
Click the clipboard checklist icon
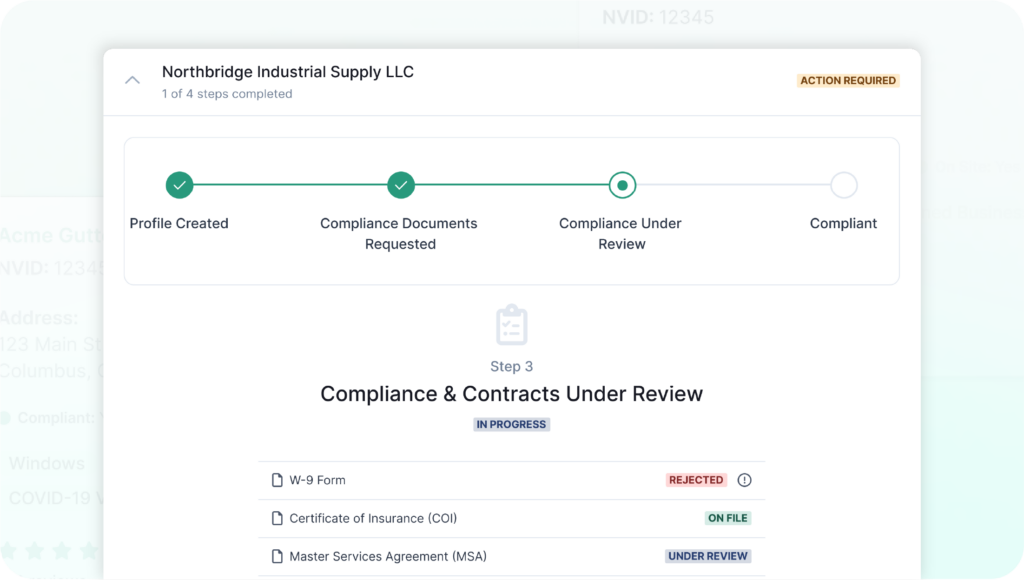pyautogui.click(x=511, y=326)
